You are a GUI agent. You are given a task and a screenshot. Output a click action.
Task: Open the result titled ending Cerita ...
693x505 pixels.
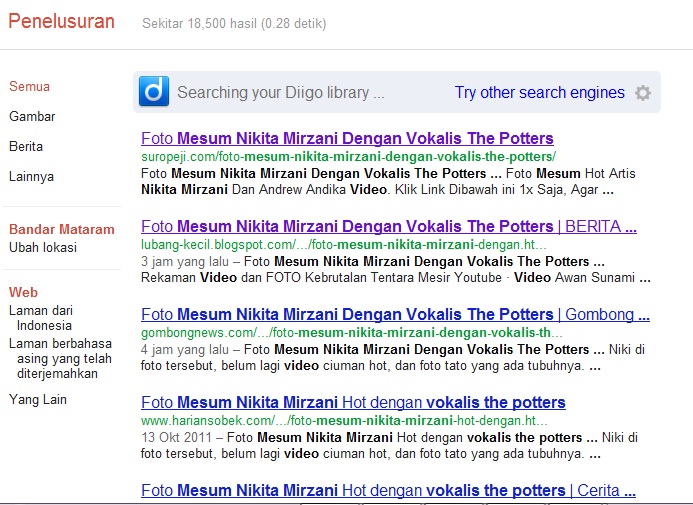[x=388, y=490]
